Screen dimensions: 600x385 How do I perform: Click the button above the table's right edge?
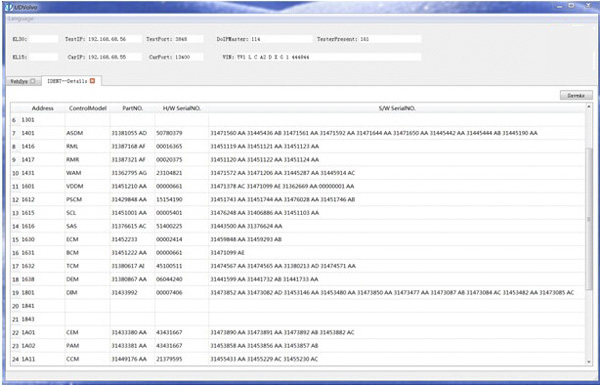[x=576, y=95]
